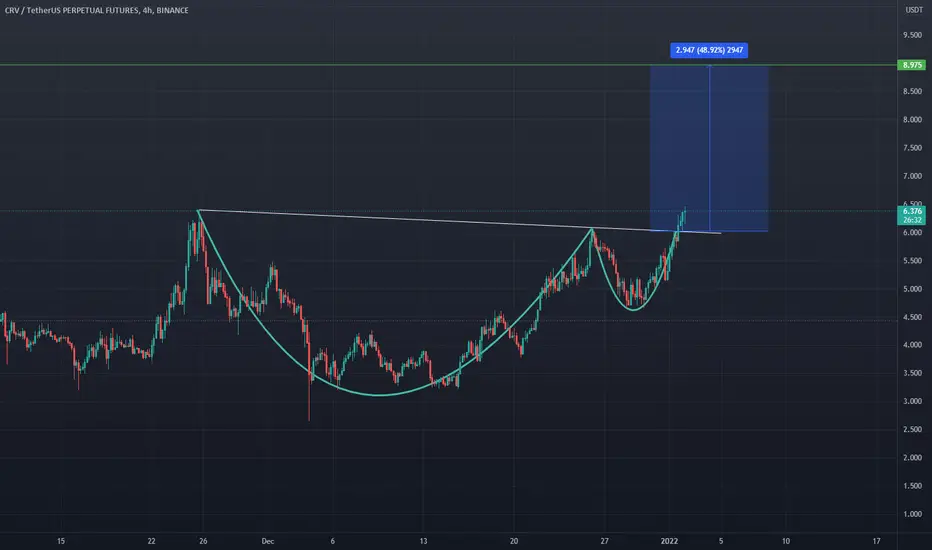Click the Dec label on time axis

click(267, 541)
